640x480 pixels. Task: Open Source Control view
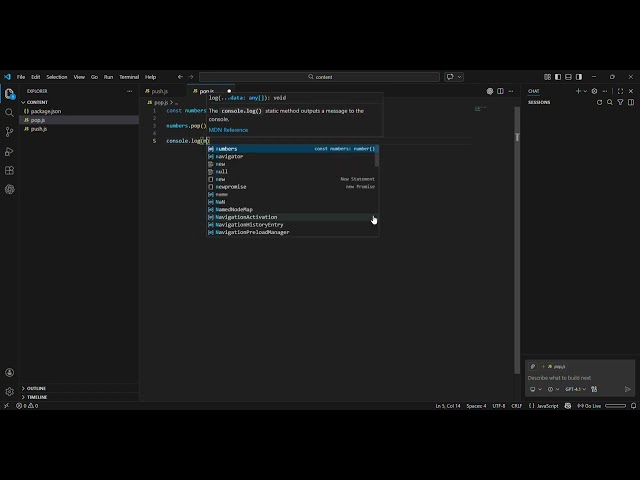coord(9,131)
